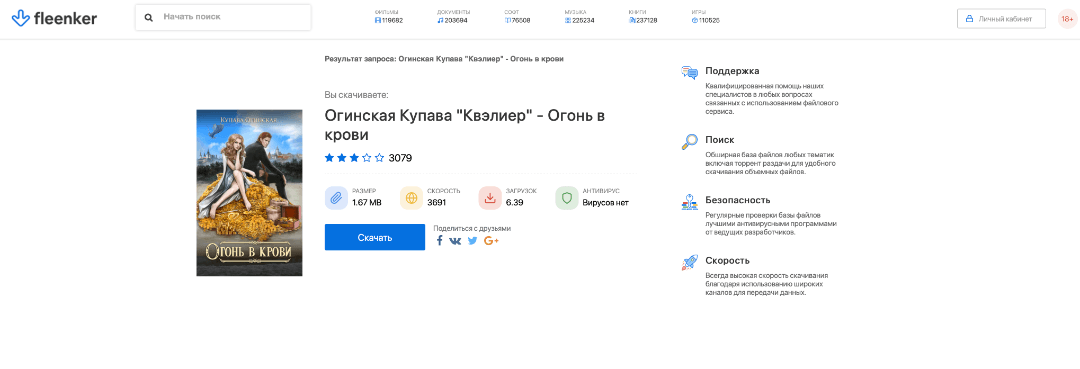
Task: Click the green Антивирус shield icon
Action: pos(567,198)
